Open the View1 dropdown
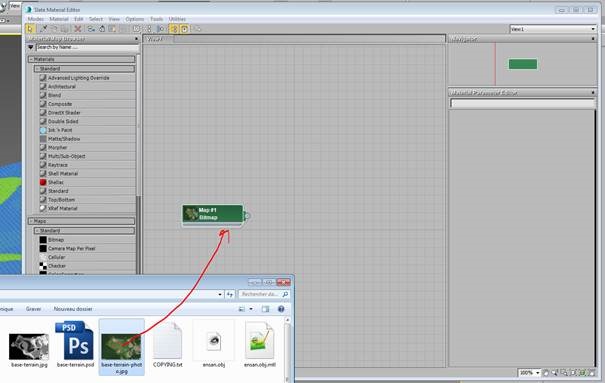605x383 pixels. click(553, 29)
